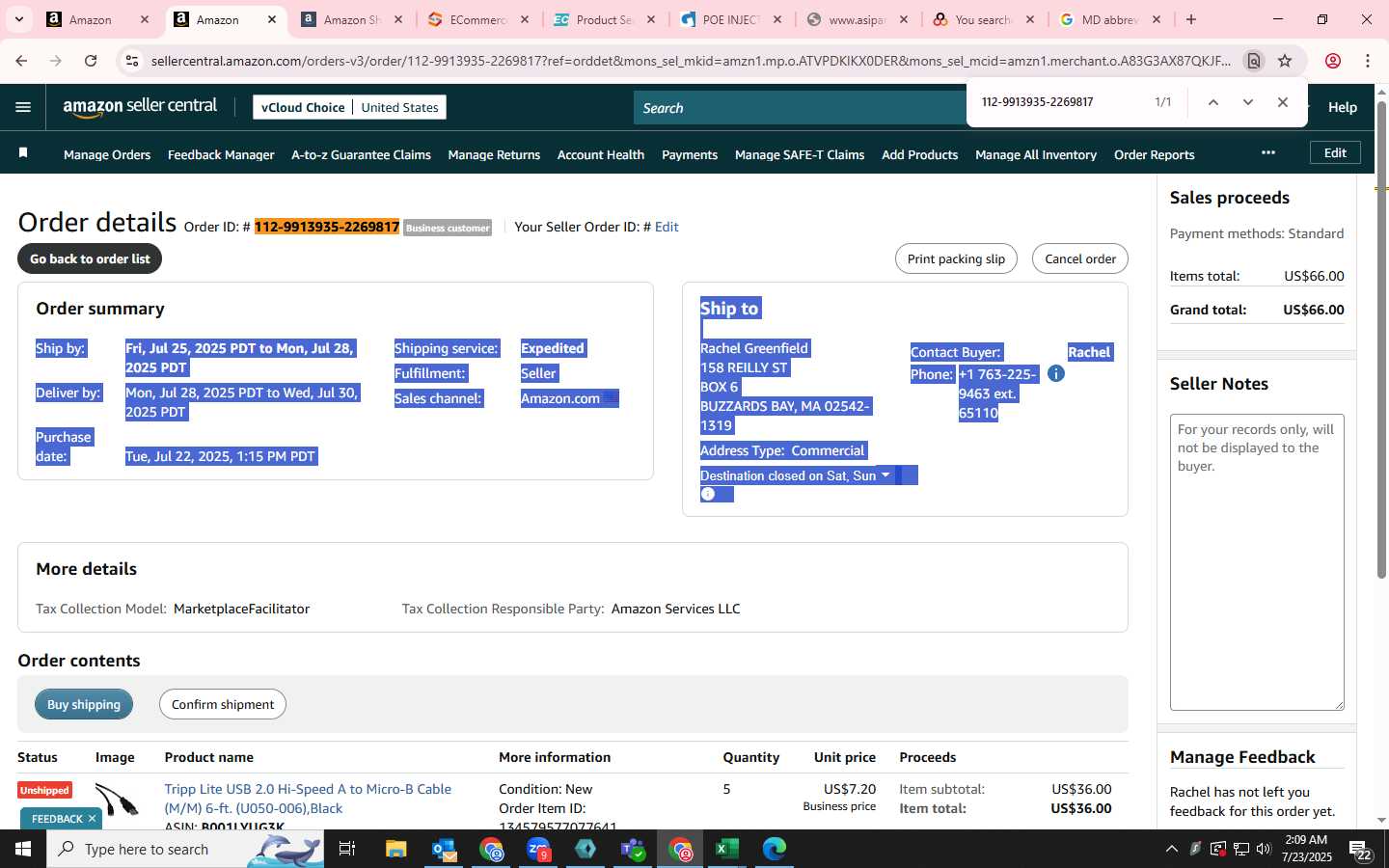Open Microsoft Edge from taskbar
The width and height of the screenshot is (1389, 868).
point(775,849)
